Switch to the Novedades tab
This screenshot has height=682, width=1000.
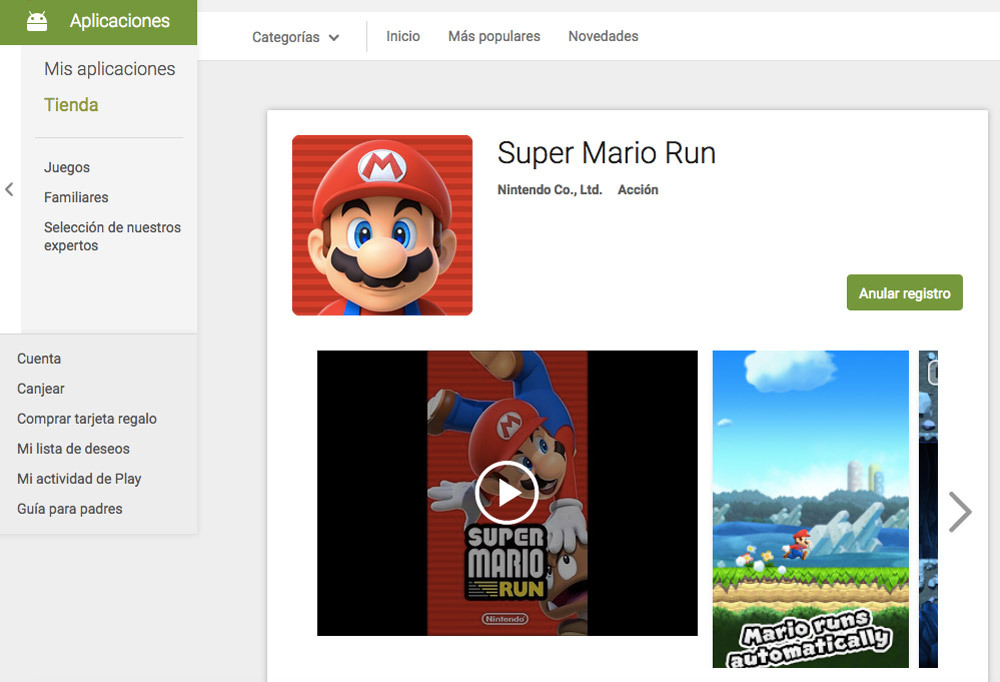[x=603, y=36]
